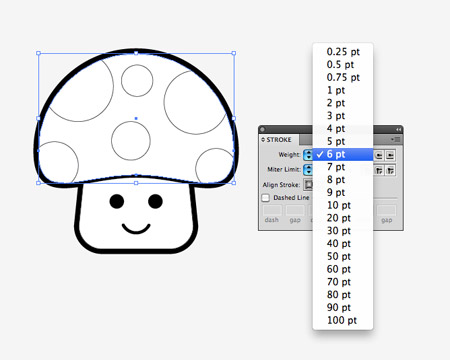450x360 pixels.
Task: Open the Stroke panel options menu icon
Action: coord(395,140)
